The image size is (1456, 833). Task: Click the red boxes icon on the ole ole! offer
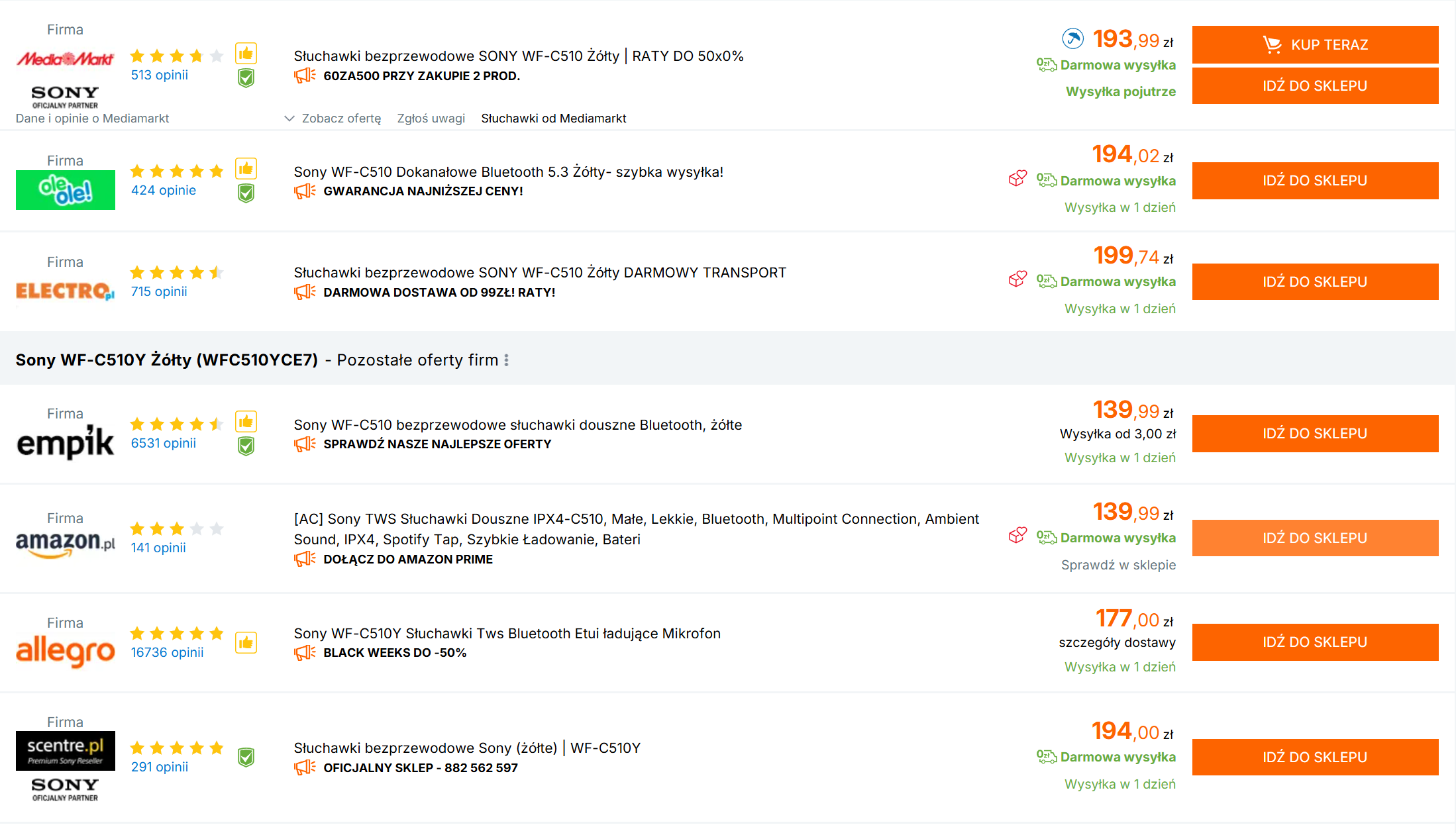point(1017,179)
